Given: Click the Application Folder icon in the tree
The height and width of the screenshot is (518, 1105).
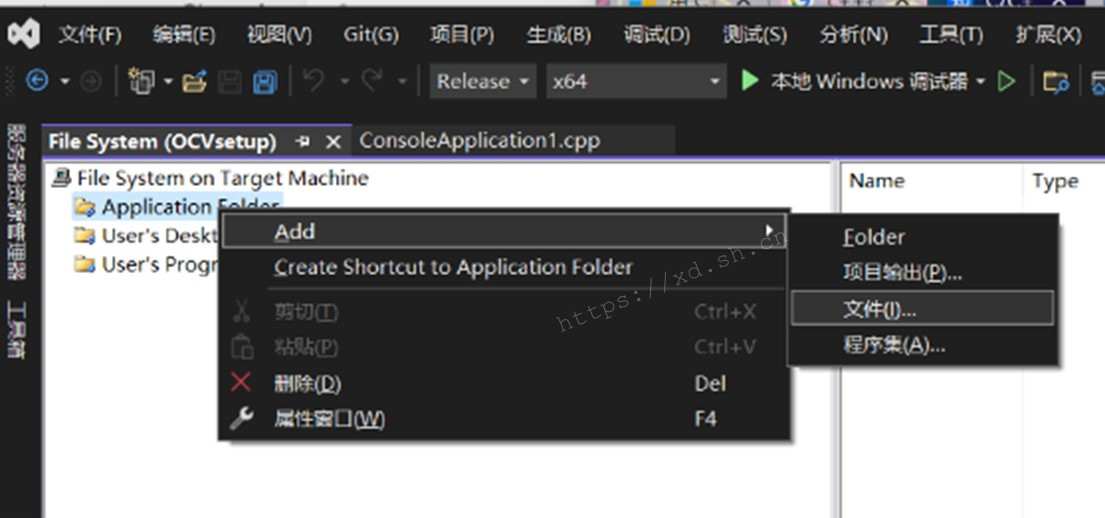Looking at the screenshot, I should coord(85,207).
